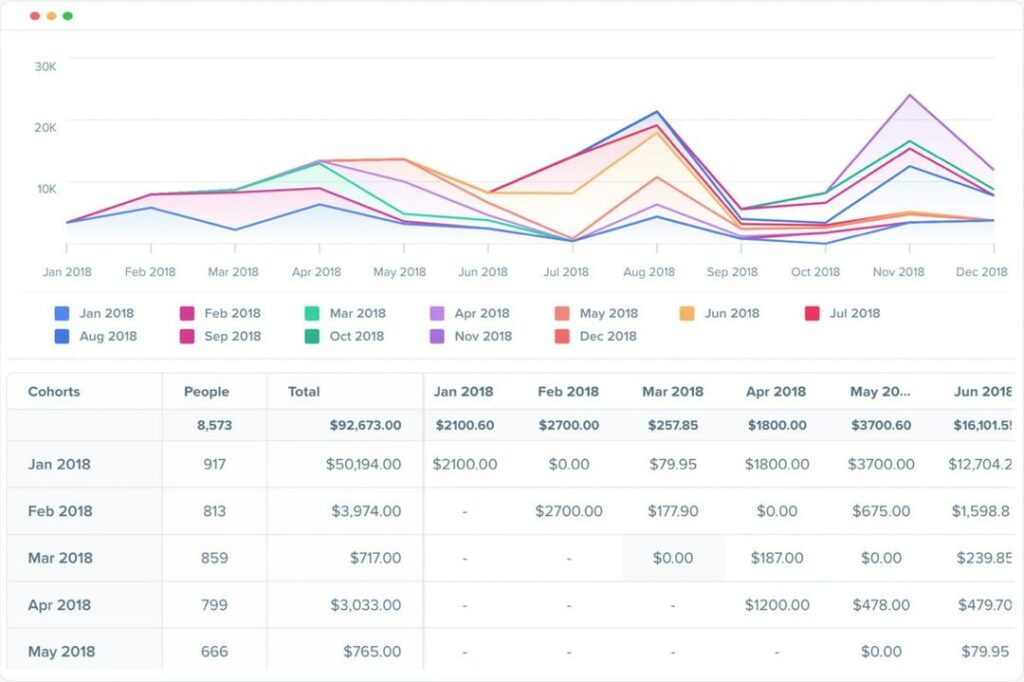Click the 20K label on chart y-axis
The height and width of the screenshot is (682, 1024).
(x=45, y=127)
